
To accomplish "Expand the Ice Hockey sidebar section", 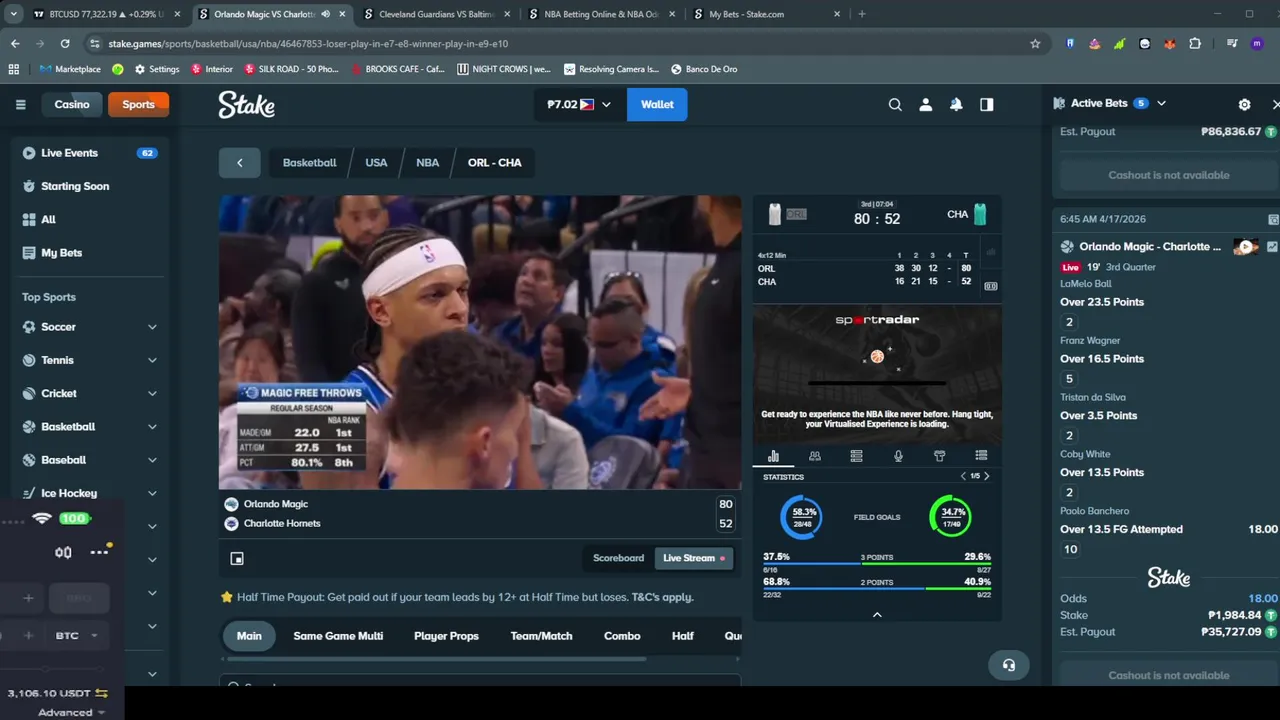I will [x=152, y=493].
